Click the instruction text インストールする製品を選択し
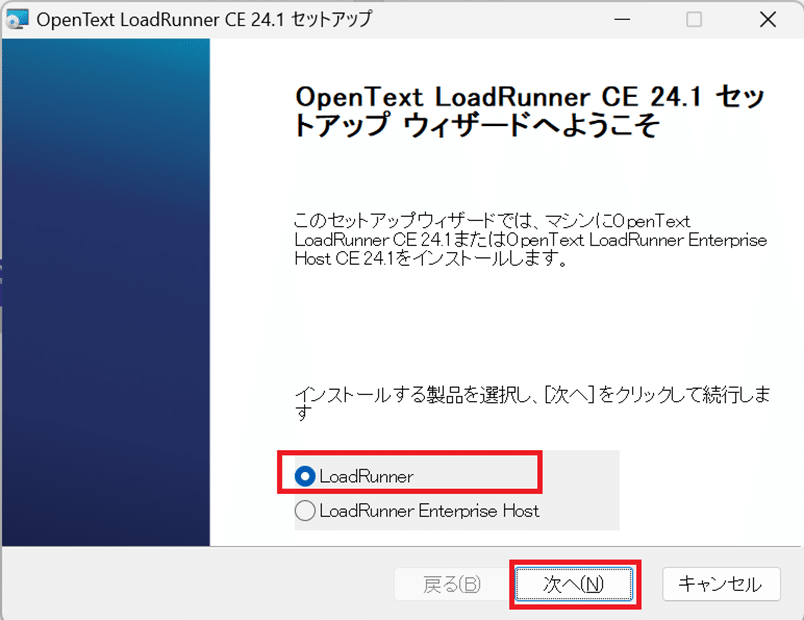Screen dimensions: 804x620 click(532, 403)
